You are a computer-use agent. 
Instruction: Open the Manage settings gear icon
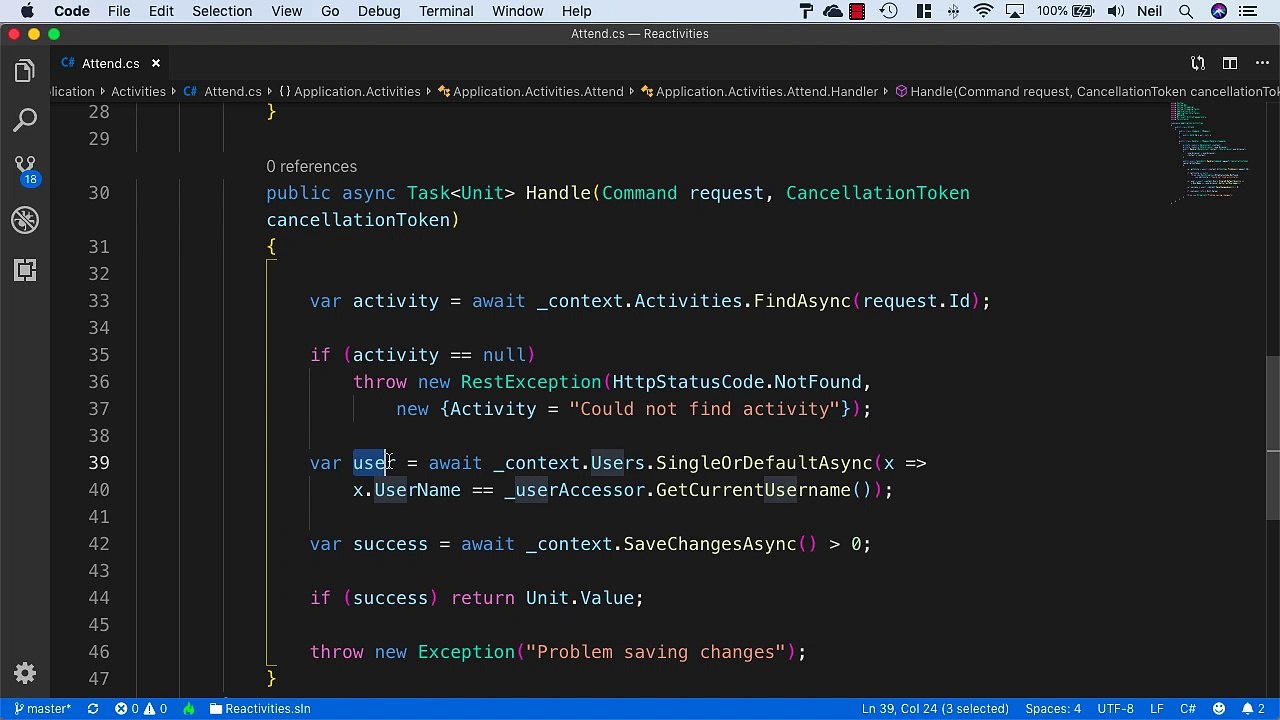(x=25, y=673)
